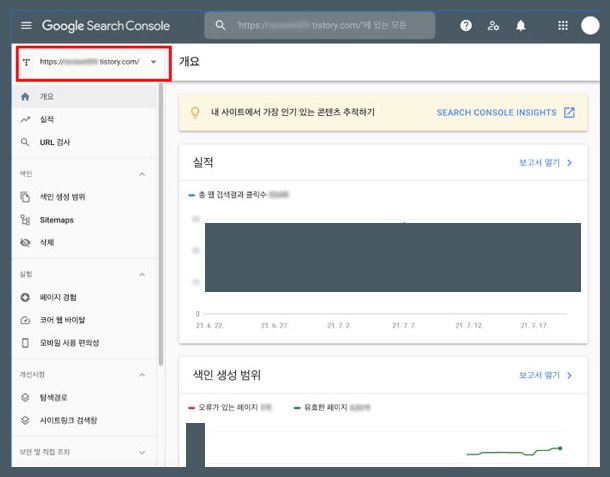This screenshot has height=477, width=610.
Task: Click the sidebar vertical scrollbar
Action: [x=161, y=225]
